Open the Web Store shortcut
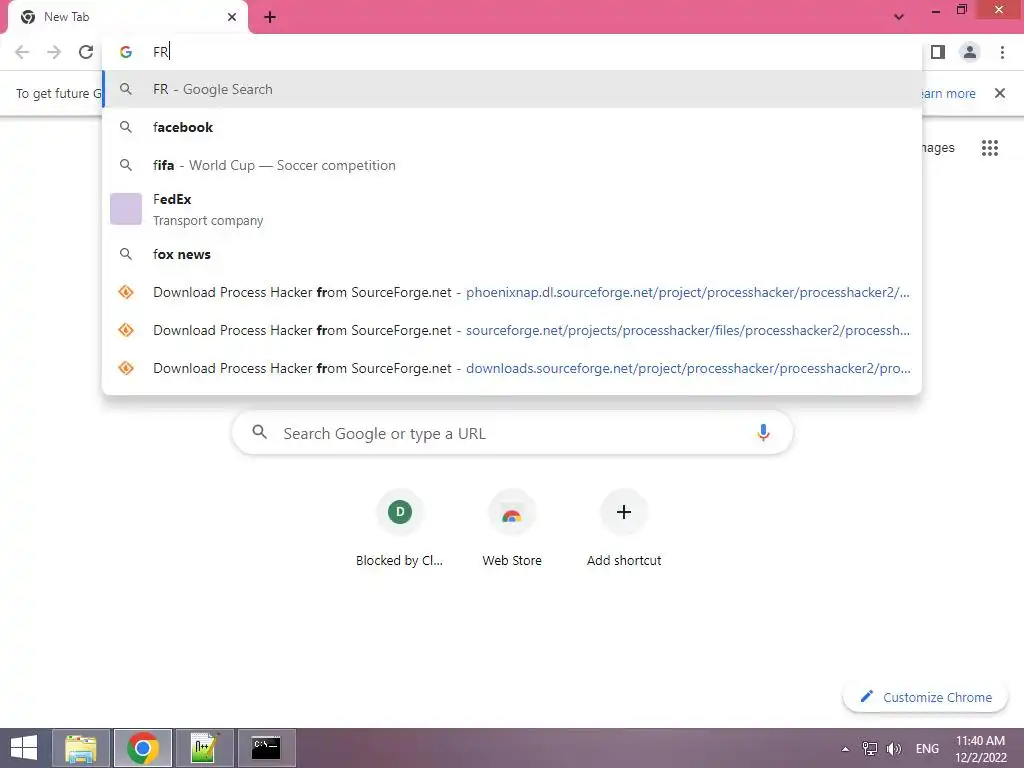 coord(512,530)
